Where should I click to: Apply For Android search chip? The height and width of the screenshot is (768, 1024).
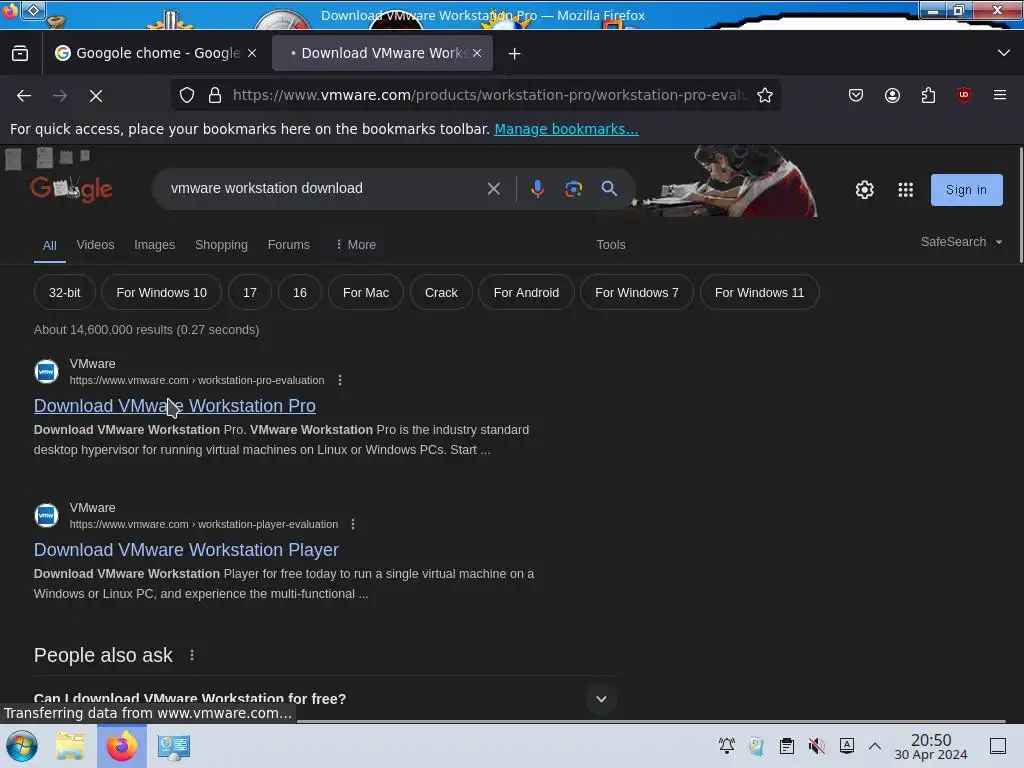526,293
